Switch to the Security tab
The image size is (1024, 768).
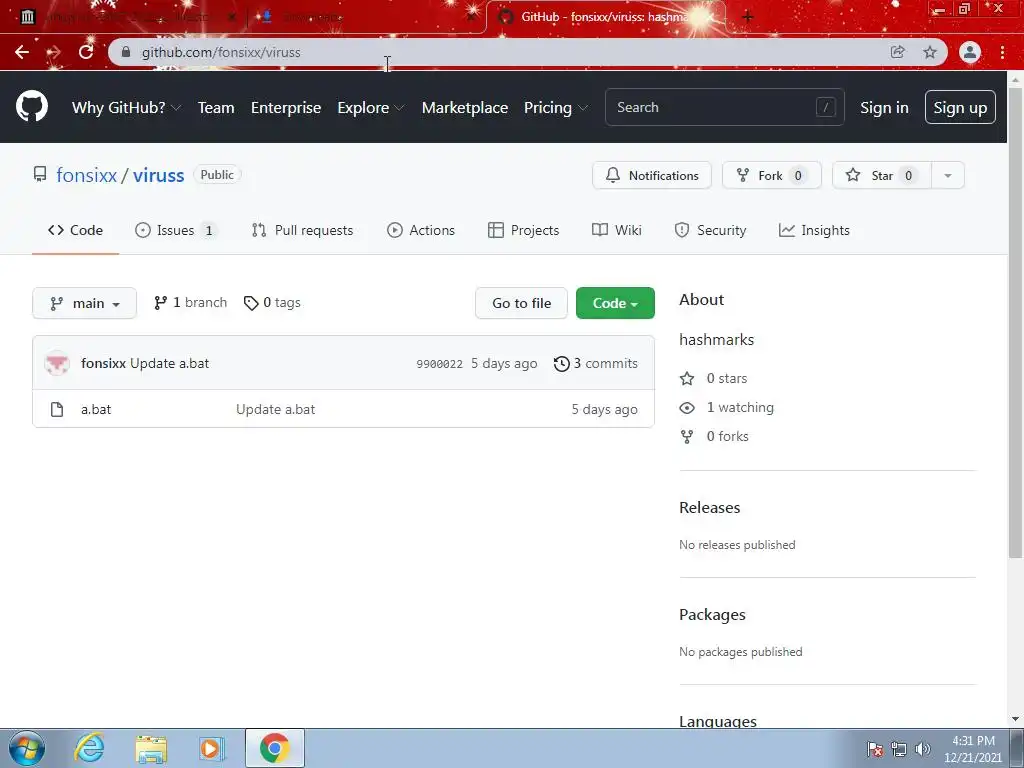pos(711,230)
